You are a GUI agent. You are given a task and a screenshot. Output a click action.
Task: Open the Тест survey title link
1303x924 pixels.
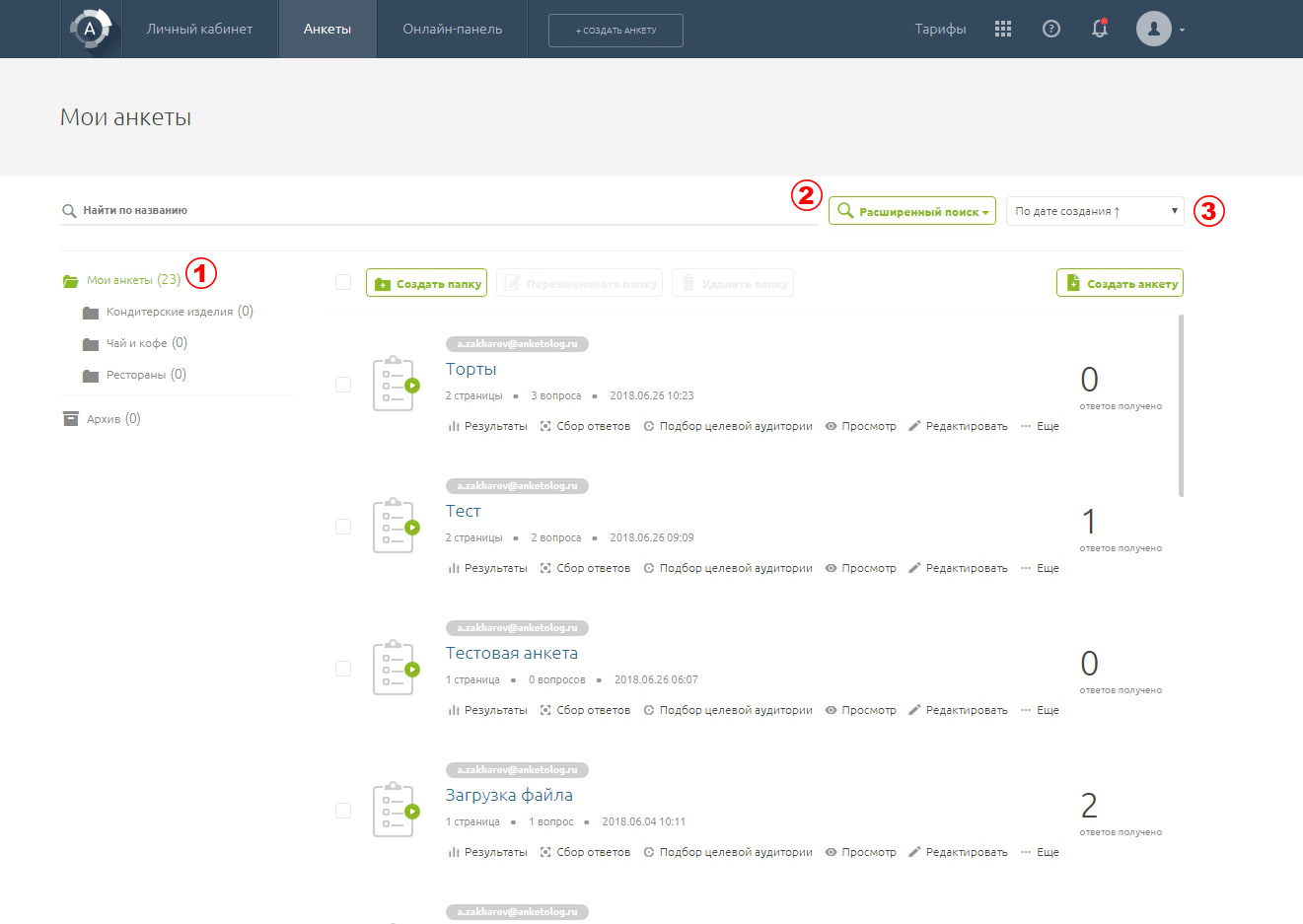pyautogui.click(x=463, y=511)
